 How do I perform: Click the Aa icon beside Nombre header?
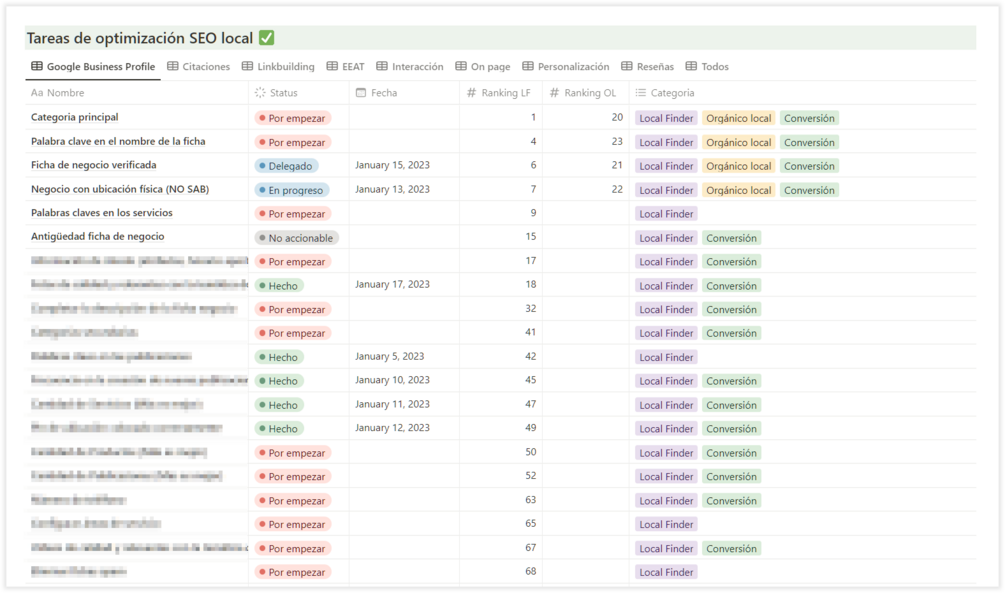tap(37, 93)
